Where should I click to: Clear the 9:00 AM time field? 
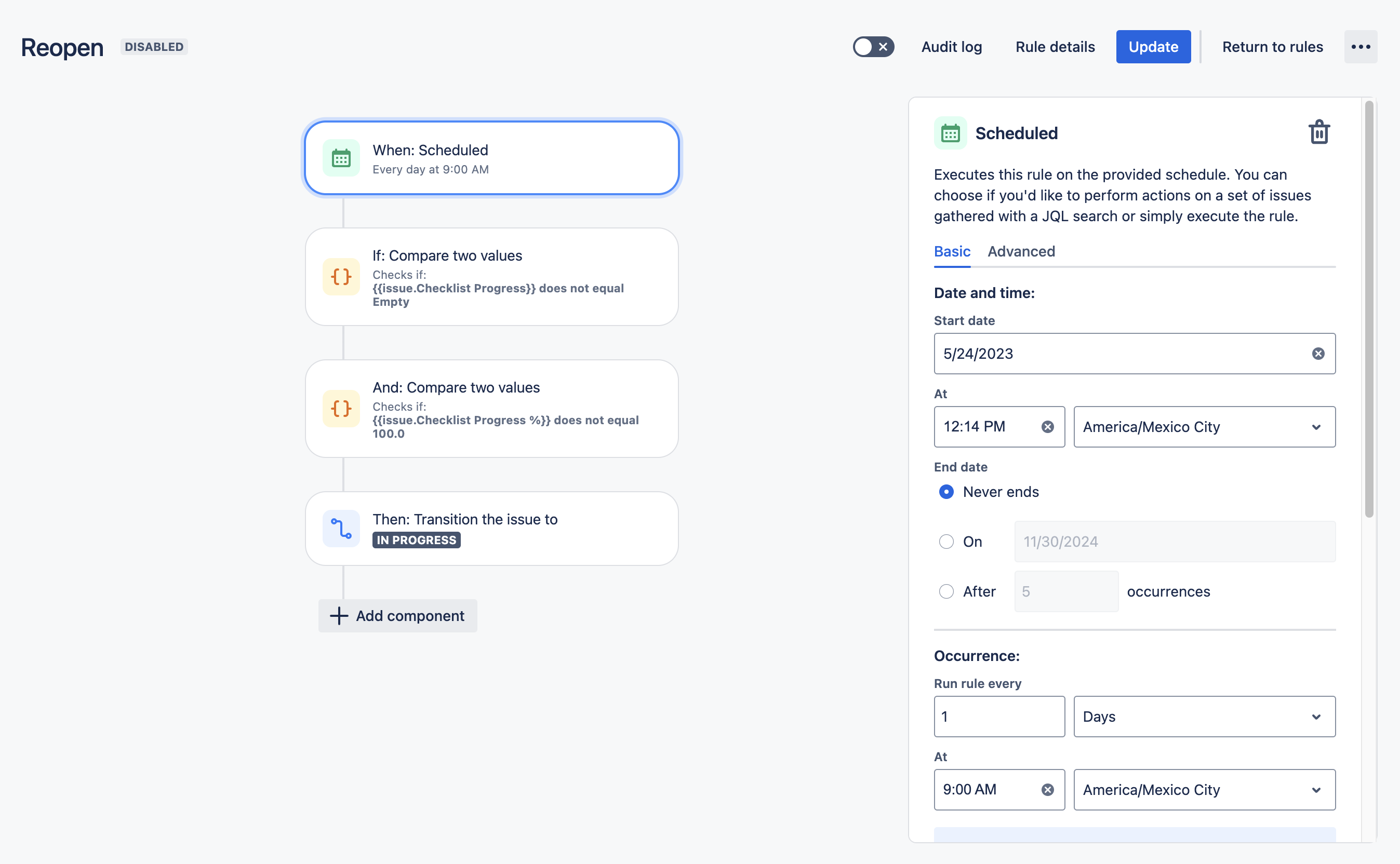click(x=1047, y=790)
